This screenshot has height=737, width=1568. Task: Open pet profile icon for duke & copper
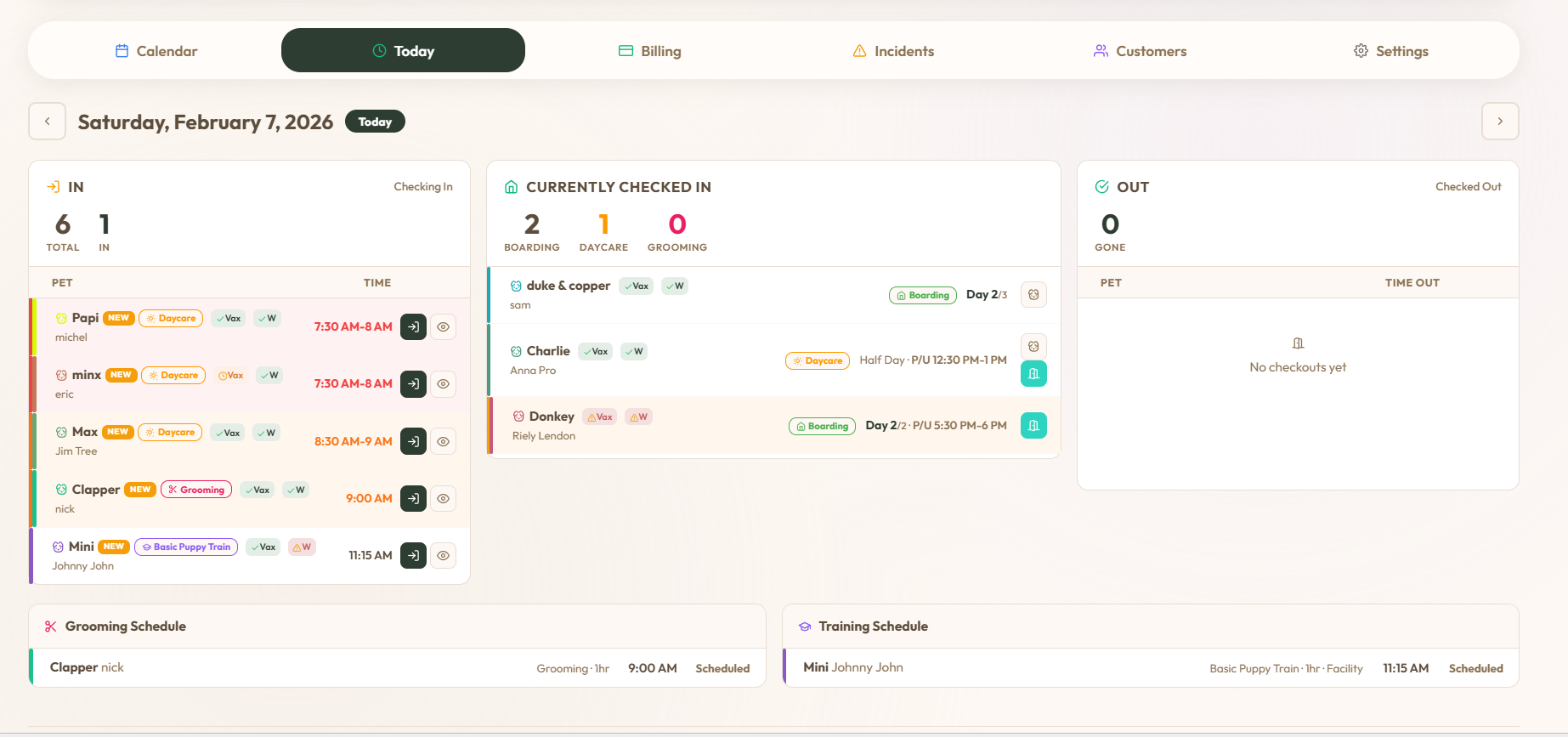[1033, 295]
